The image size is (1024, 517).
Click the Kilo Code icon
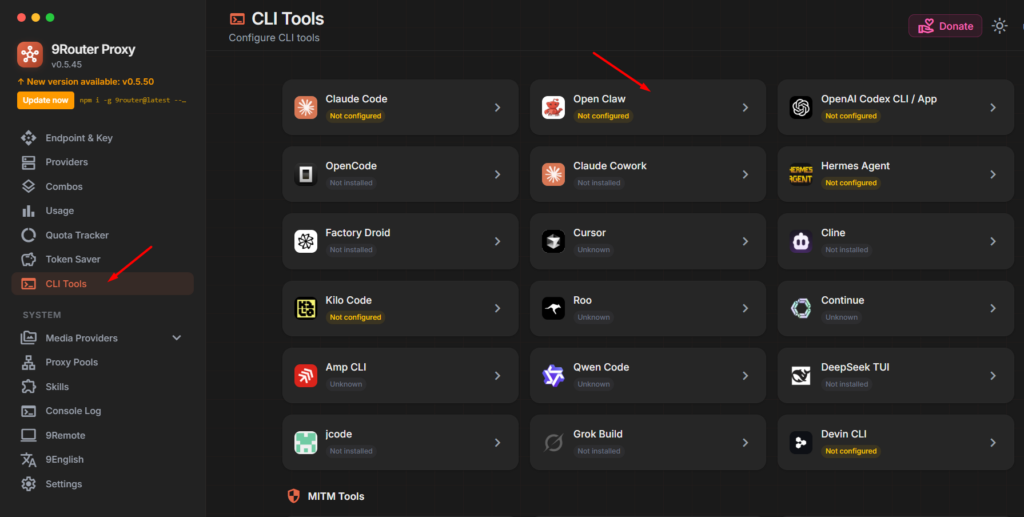[306, 308]
